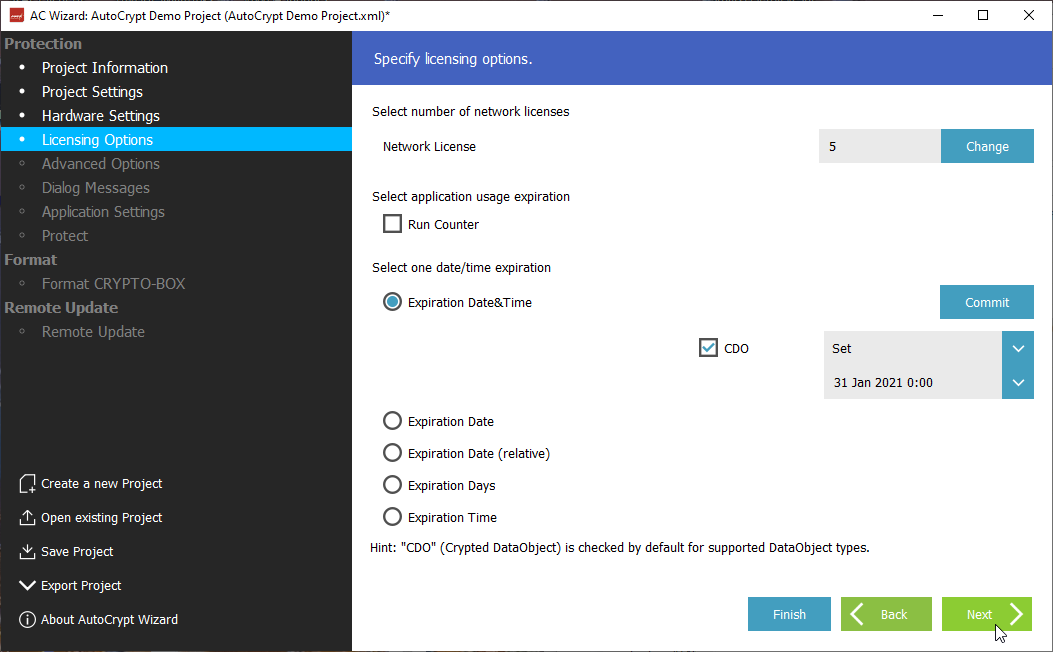This screenshot has width=1053, height=652.
Task: Choose Expiration Date (relative) radio button
Action: click(x=393, y=453)
